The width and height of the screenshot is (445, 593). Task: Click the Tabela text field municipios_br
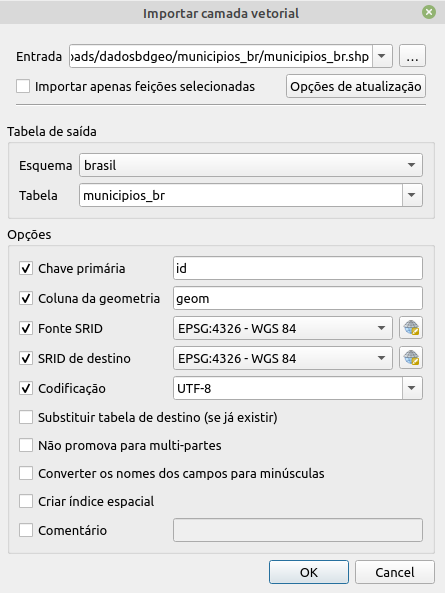241,196
